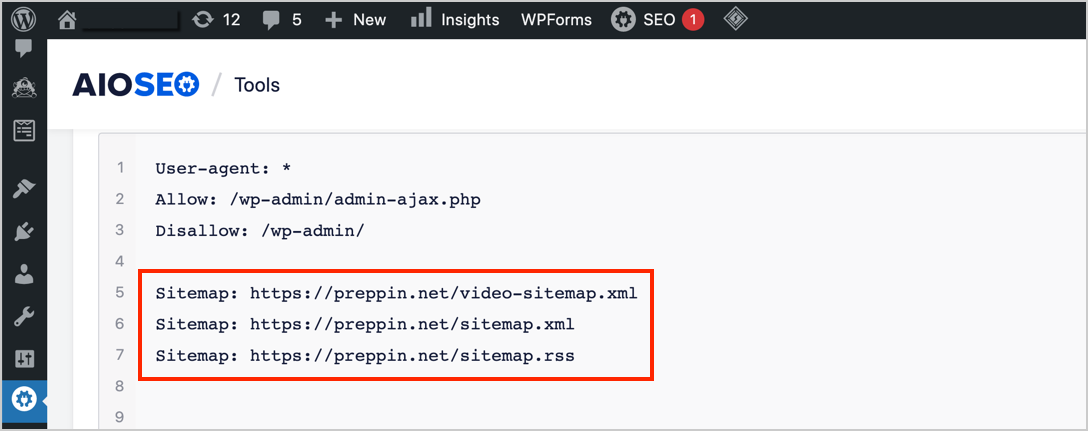
Task: Open the 12 pending updates
Action: click(216, 19)
